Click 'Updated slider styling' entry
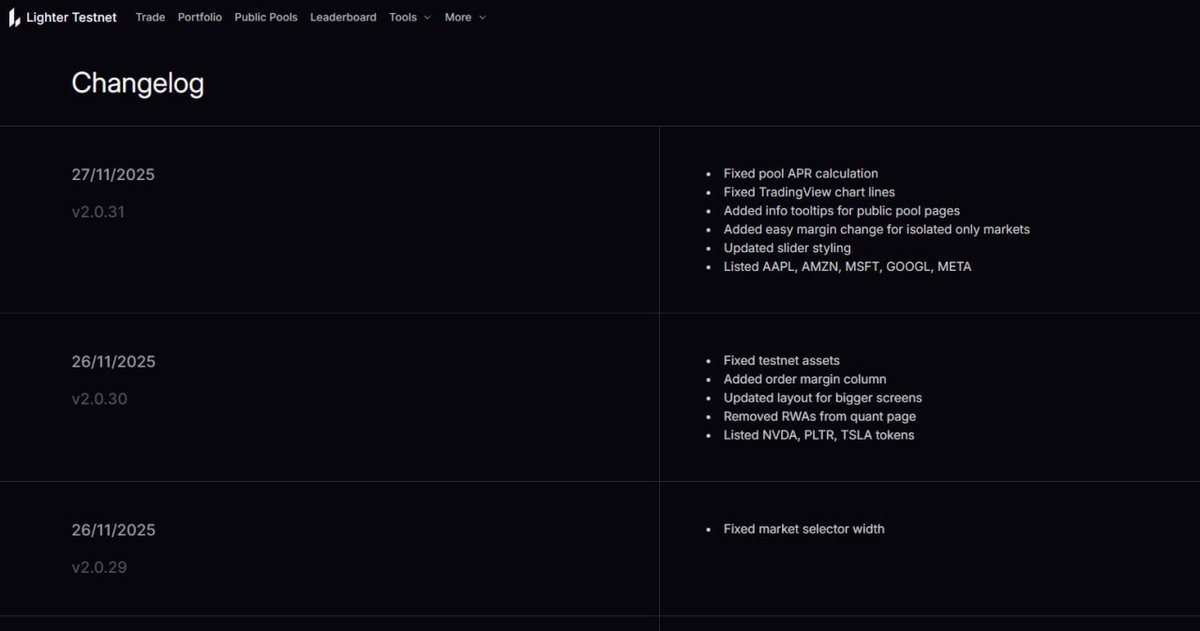 pos(787,248)
